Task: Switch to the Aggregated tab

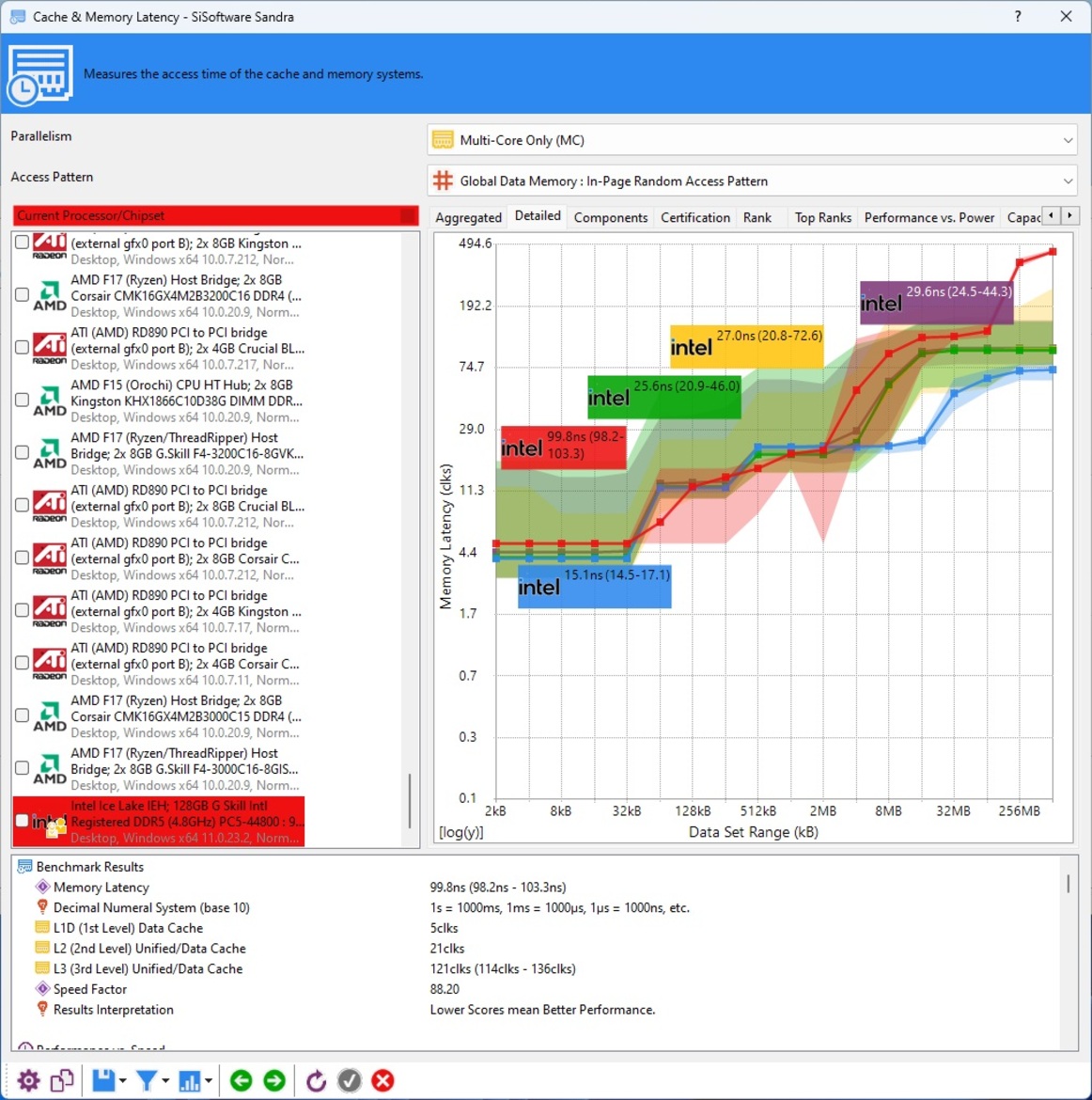Action: (x=469, y=217)
